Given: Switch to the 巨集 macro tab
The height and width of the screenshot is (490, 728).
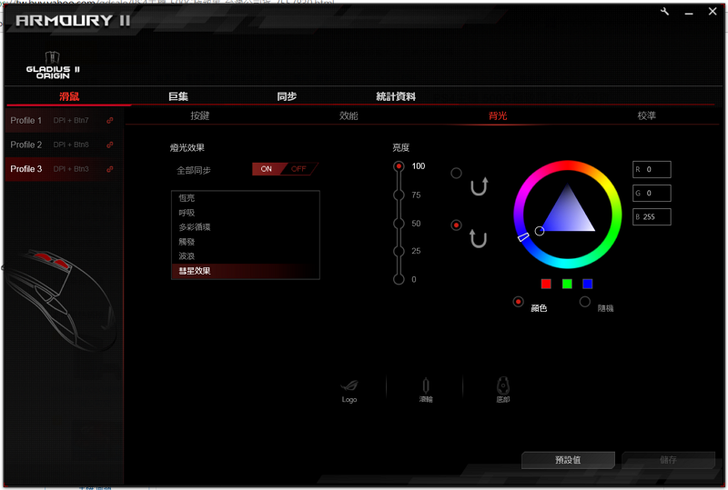Looking at the screenshot, I should click(x=178, y=97).
